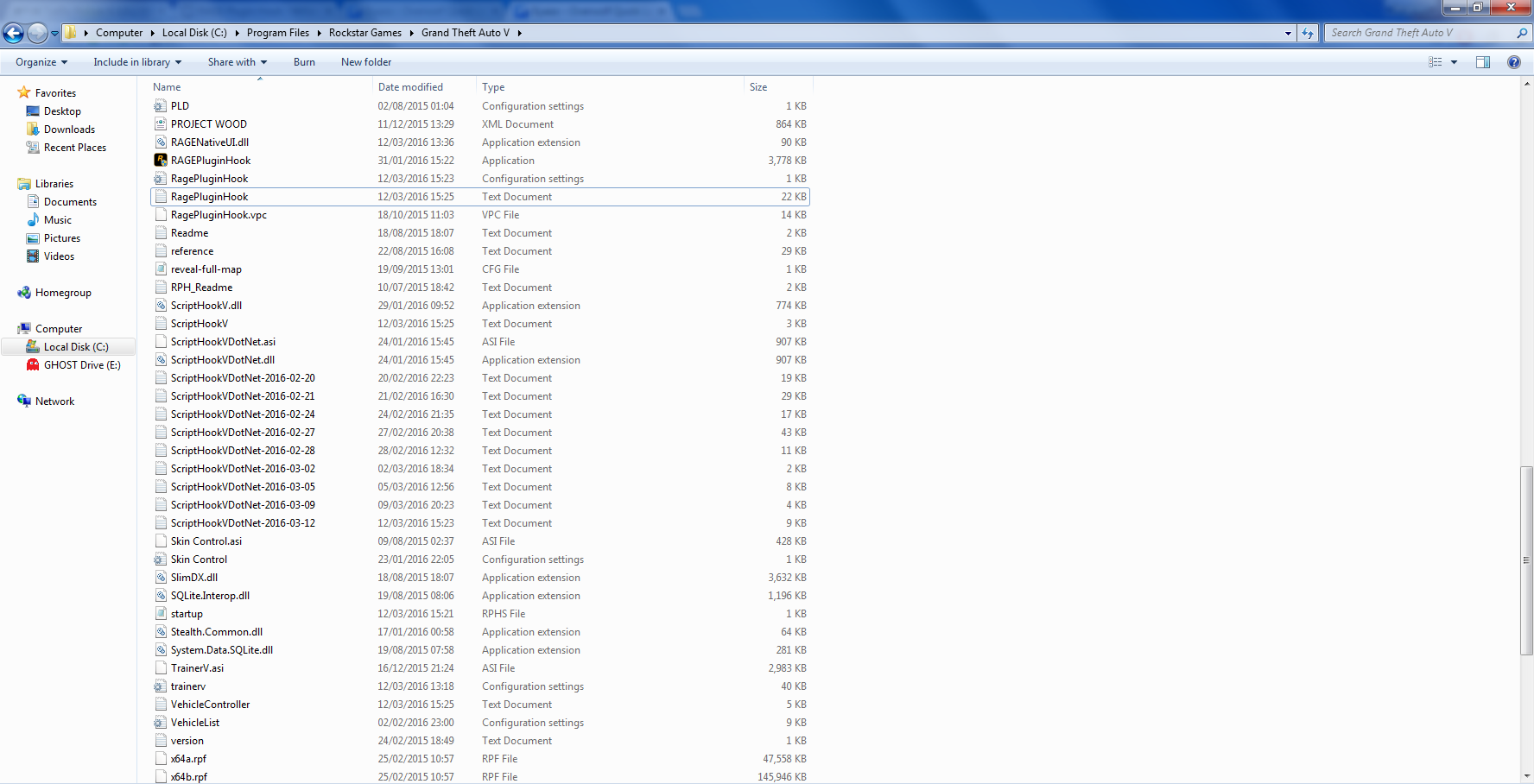Navigate to Program Files breadcrumb
The height and width of the screenshot is (784, 1534).
click(x=278, y=33)
